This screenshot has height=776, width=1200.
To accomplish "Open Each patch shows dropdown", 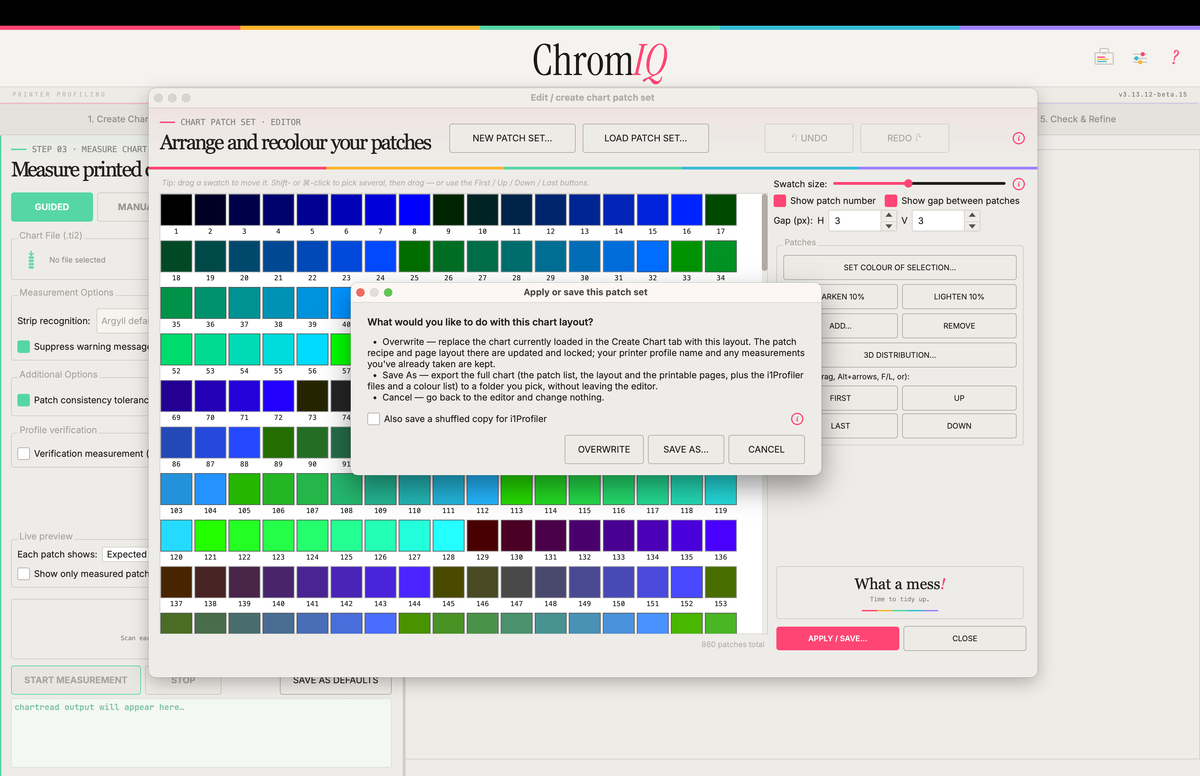I will click(x=126, y=554).
